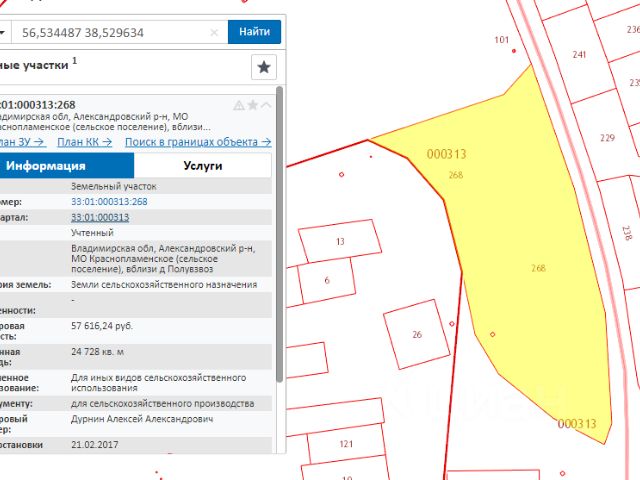Click parcel 26 on the map
640x480 pixels.
(x=417, y=334)
